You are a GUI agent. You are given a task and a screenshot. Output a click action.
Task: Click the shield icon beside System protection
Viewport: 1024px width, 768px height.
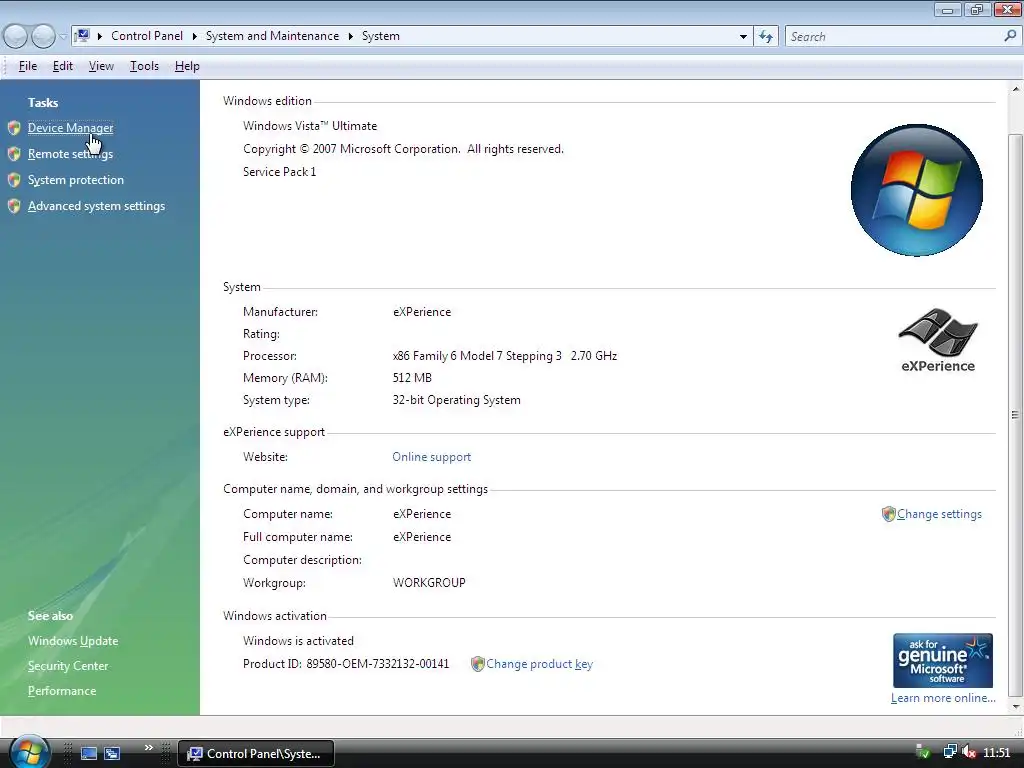(x=14, y=180)
